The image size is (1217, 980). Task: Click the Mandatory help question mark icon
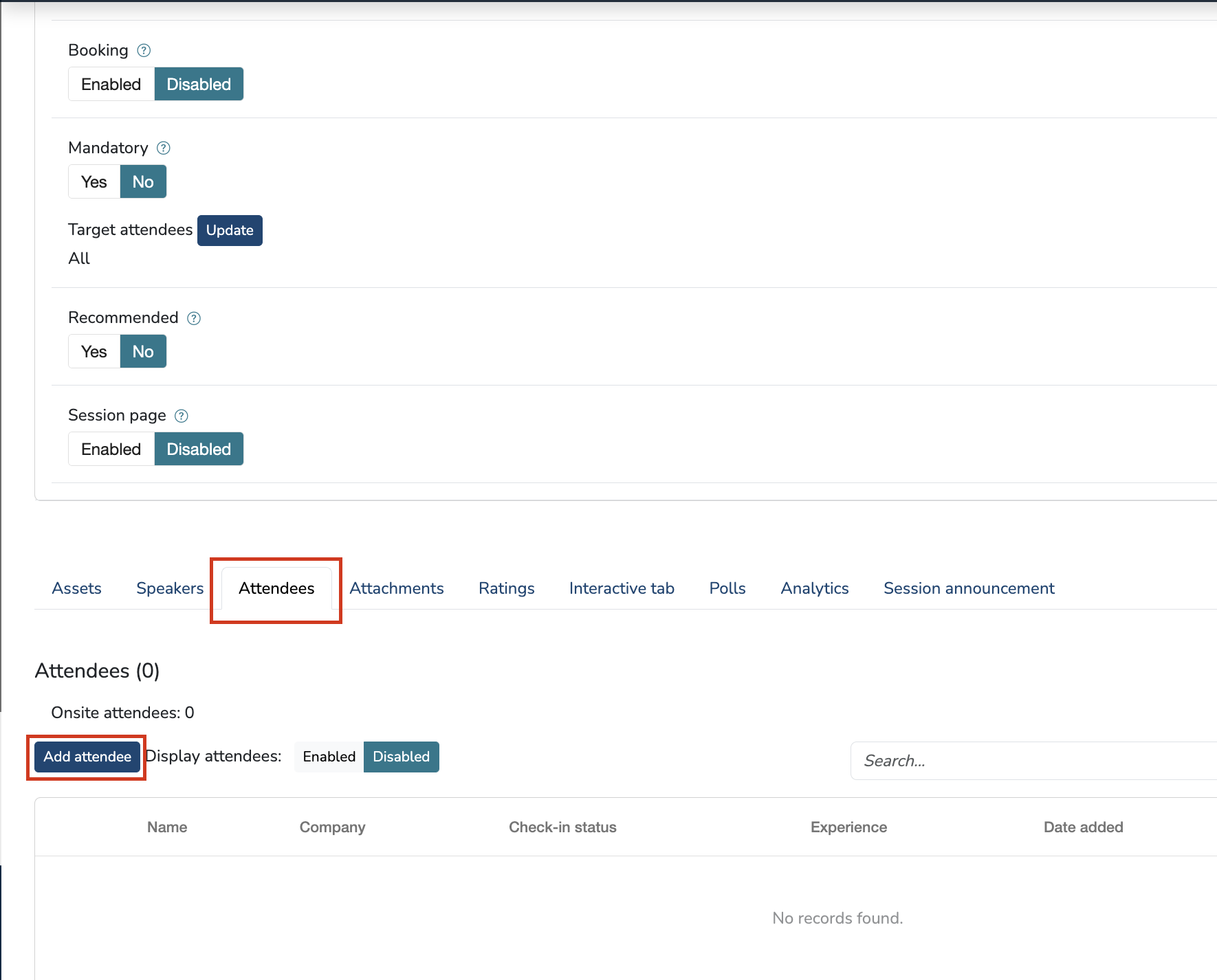(164, 148)
